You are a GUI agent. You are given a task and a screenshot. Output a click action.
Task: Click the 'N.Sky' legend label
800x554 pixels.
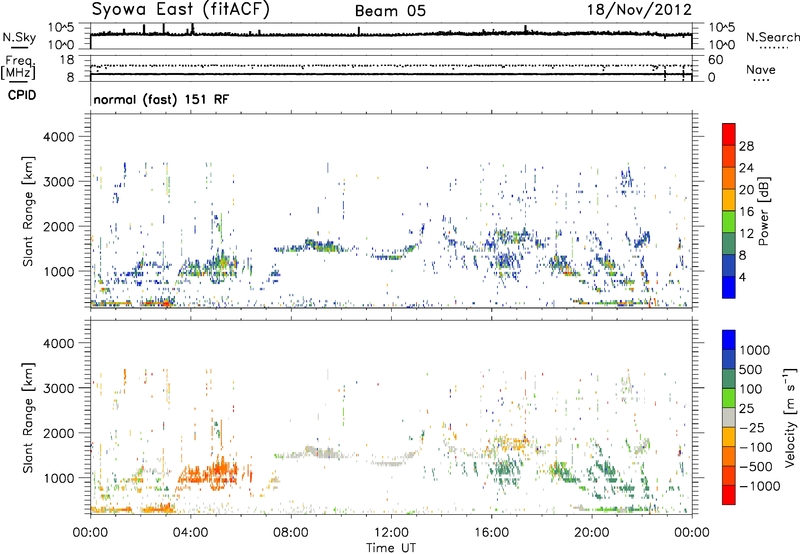coord(19,37)
